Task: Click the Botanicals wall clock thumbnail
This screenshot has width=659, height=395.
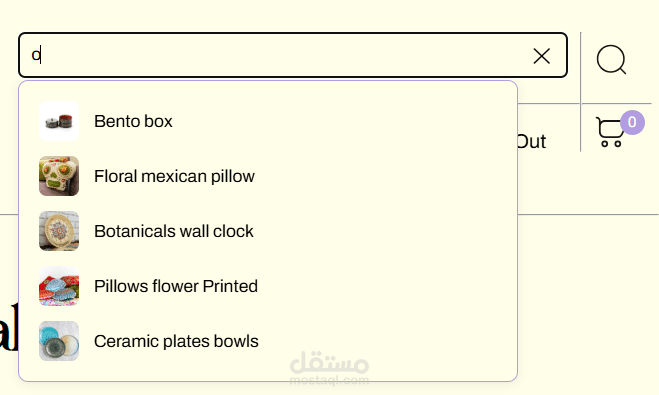Action: click(x=59, y=231)
